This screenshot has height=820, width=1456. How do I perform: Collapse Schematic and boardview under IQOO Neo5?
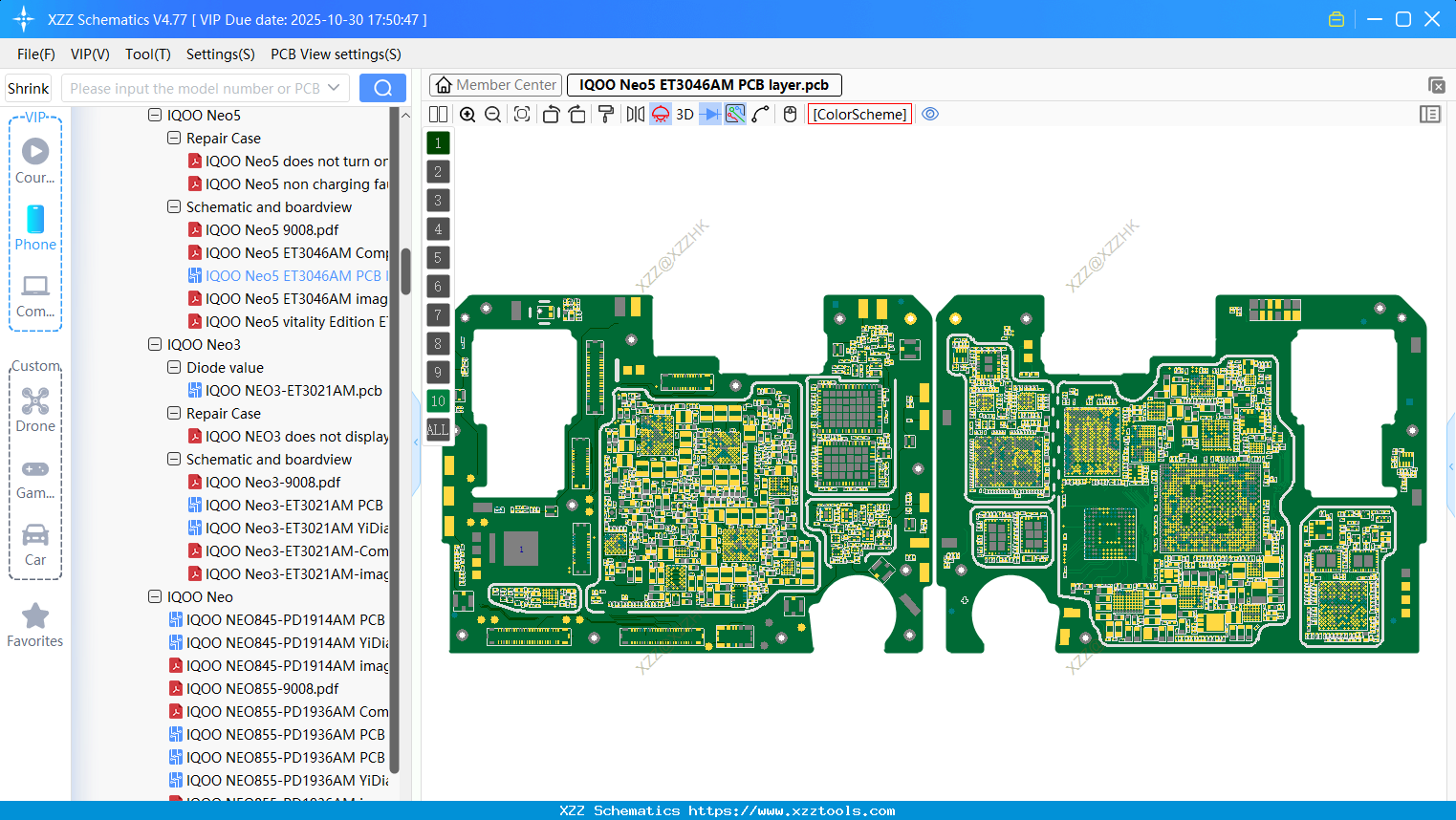click(x=174, y=207)
